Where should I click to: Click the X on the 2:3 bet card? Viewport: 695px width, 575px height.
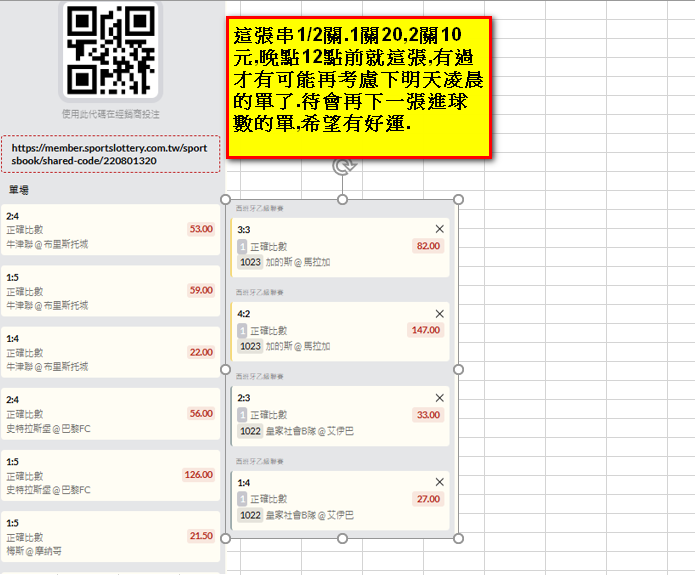point(440,398)
